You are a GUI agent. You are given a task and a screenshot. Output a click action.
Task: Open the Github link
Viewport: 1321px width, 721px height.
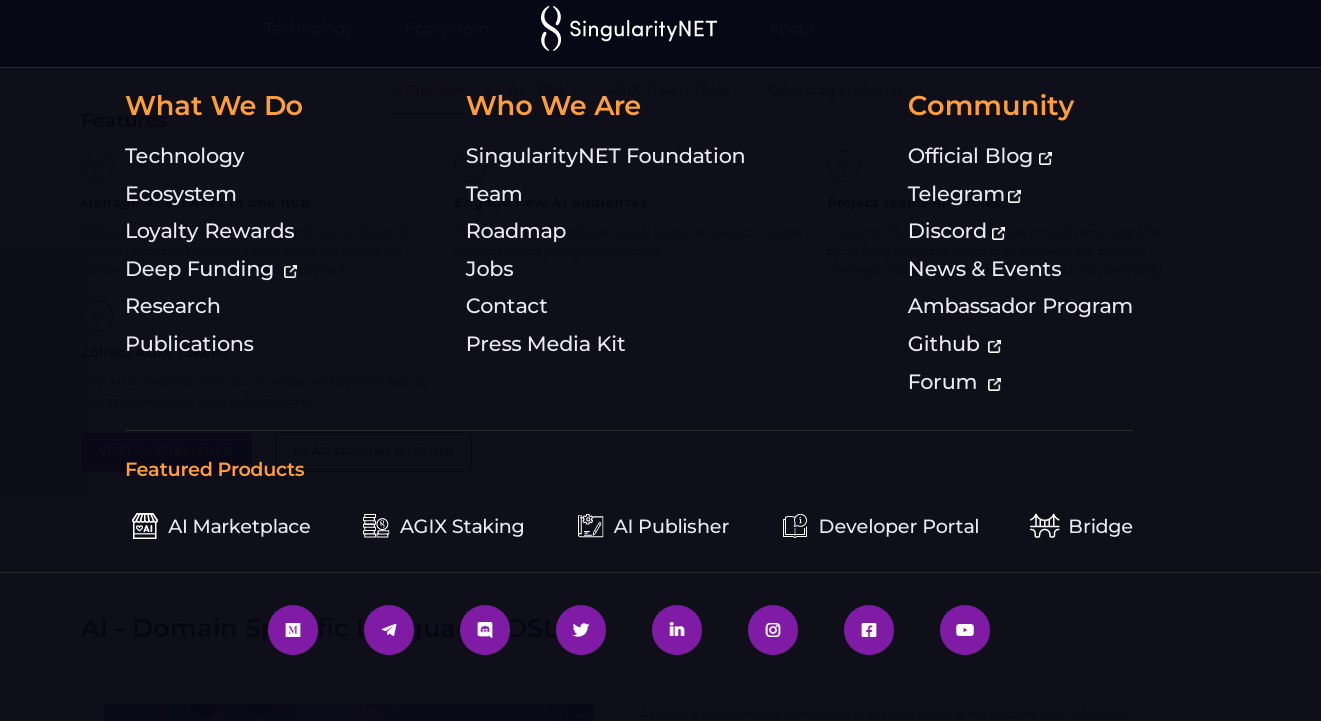(x=943, y=344)
